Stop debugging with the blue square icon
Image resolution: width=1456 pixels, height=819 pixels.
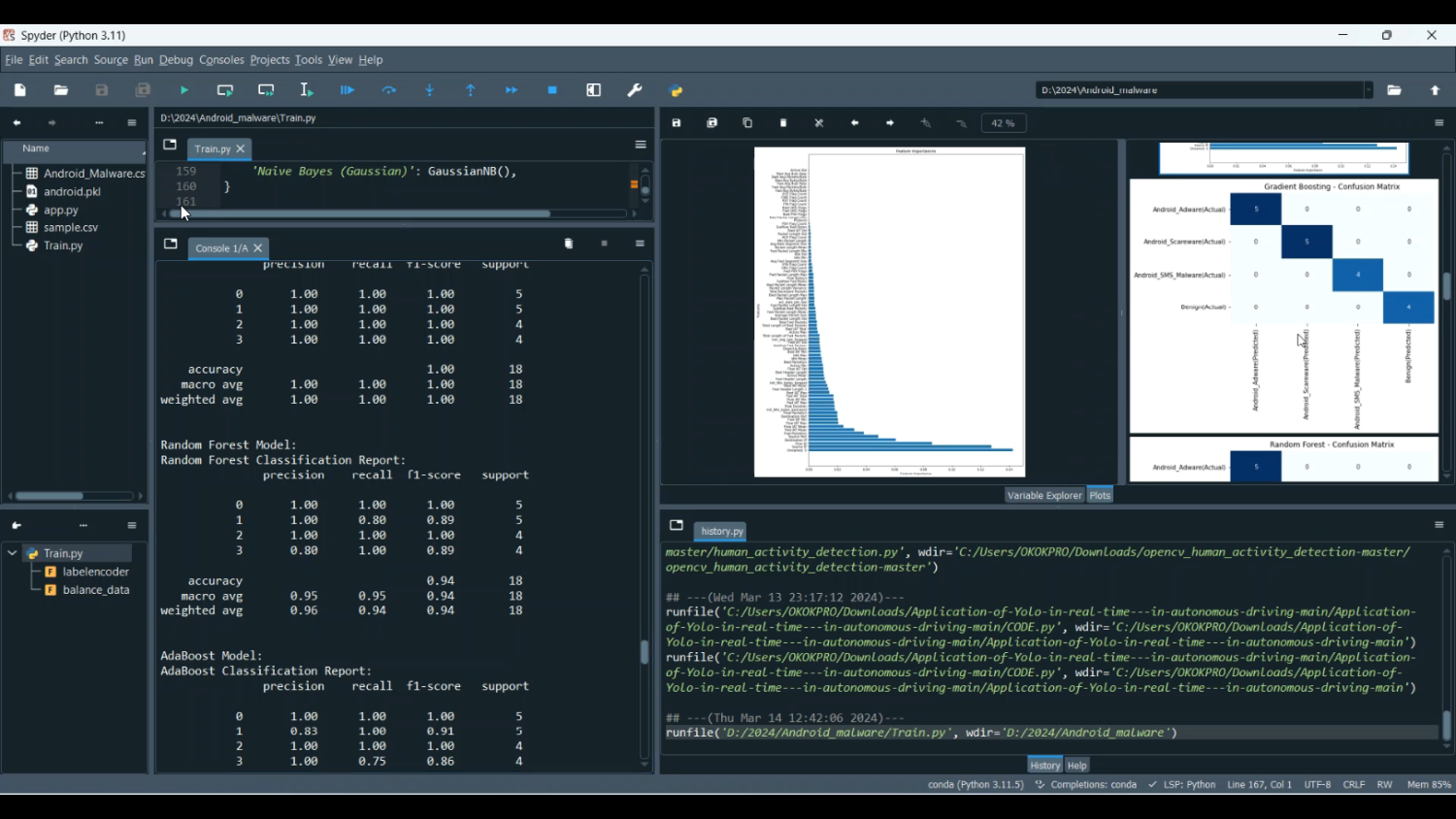(552, 90)
